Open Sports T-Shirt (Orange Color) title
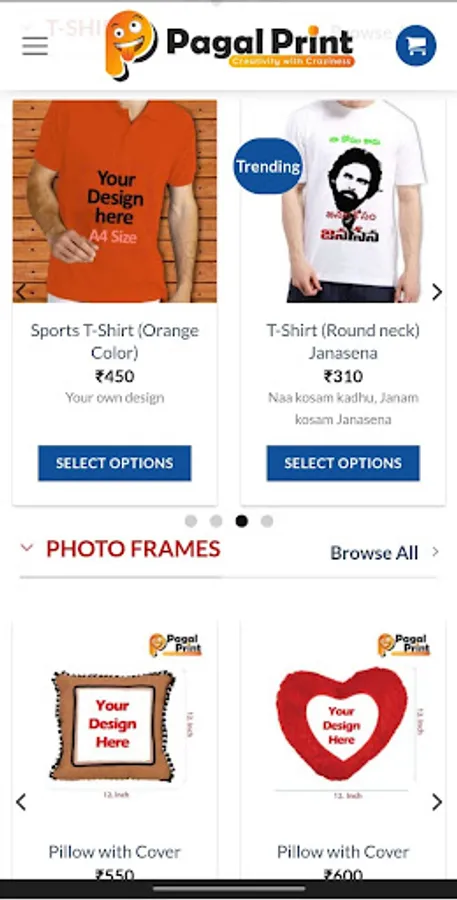Screen dimensions: 457x900 coord(115,342)
